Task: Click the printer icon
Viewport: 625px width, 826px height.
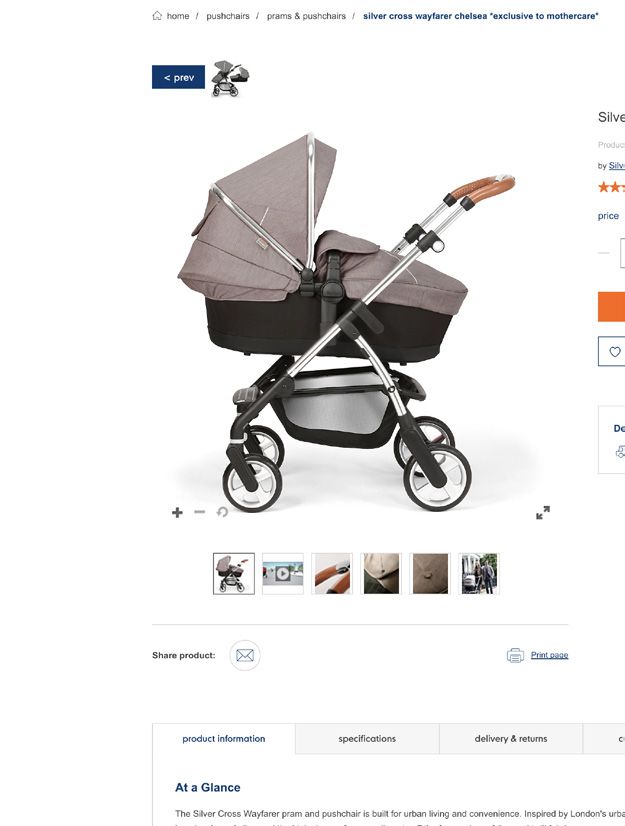Action: (515, 655)
